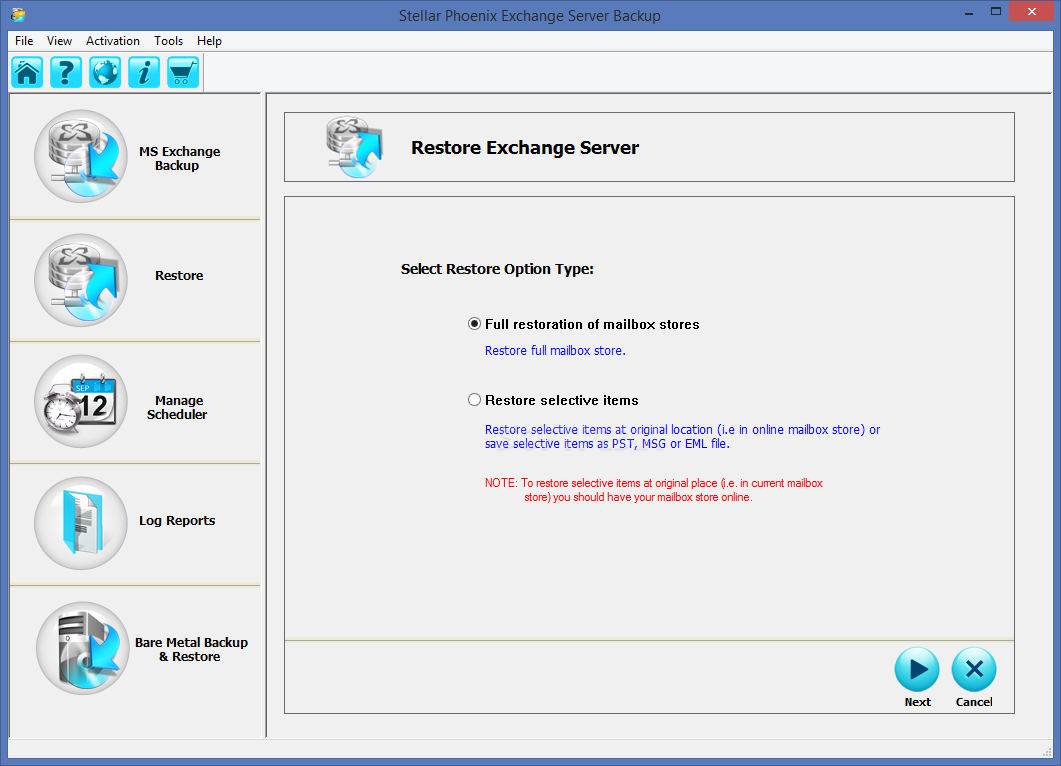
Task: Click the 'Restore Exchange Server' heading
Action: (x=525, y=148)
